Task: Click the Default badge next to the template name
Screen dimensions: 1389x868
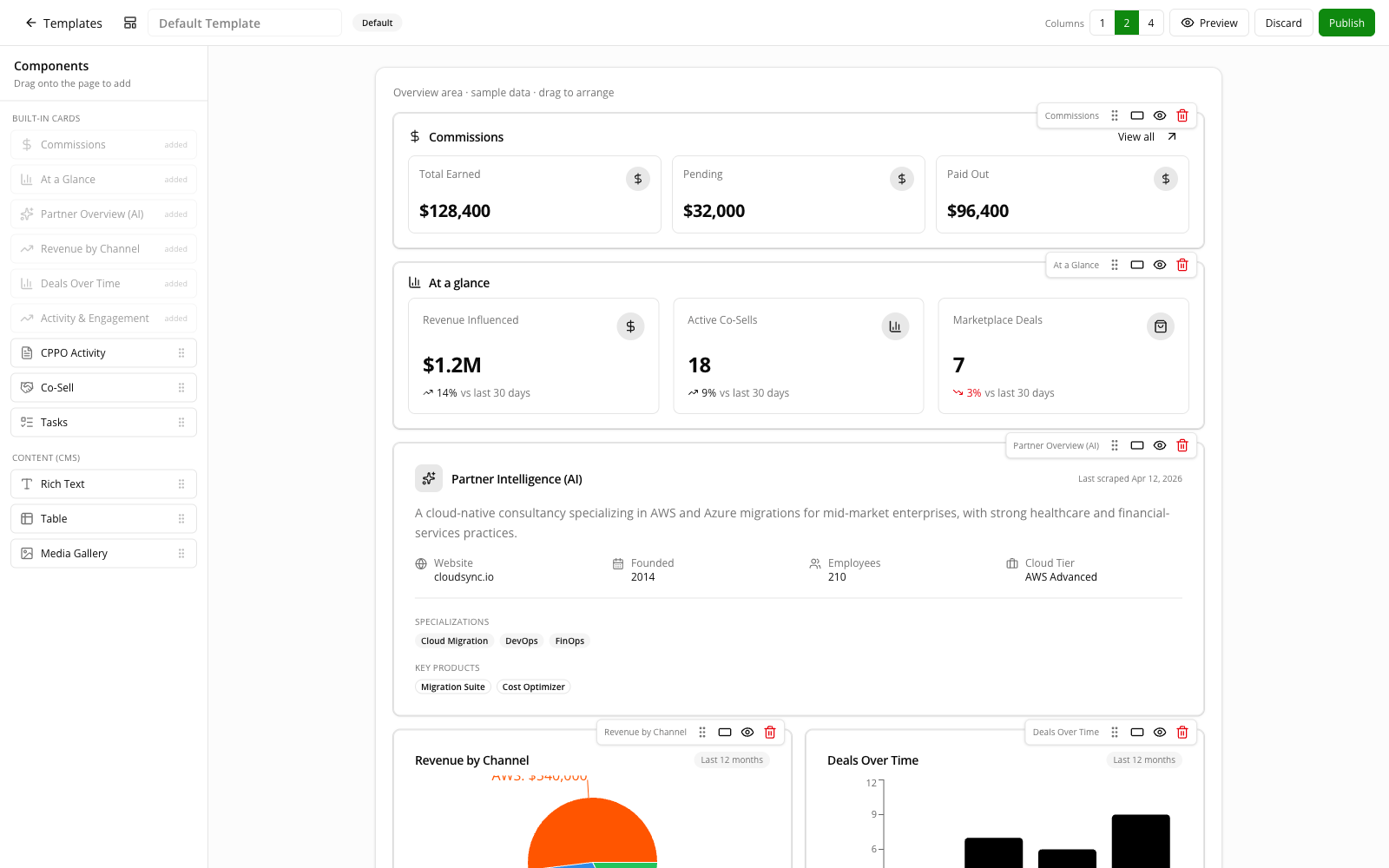Action: coord(378,23)
